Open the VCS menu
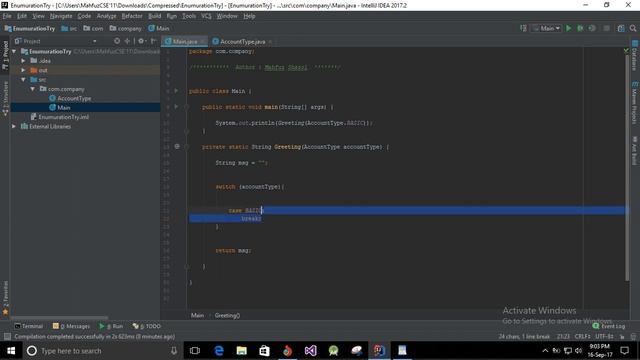 pyautogui.click(x=206, y=16)
